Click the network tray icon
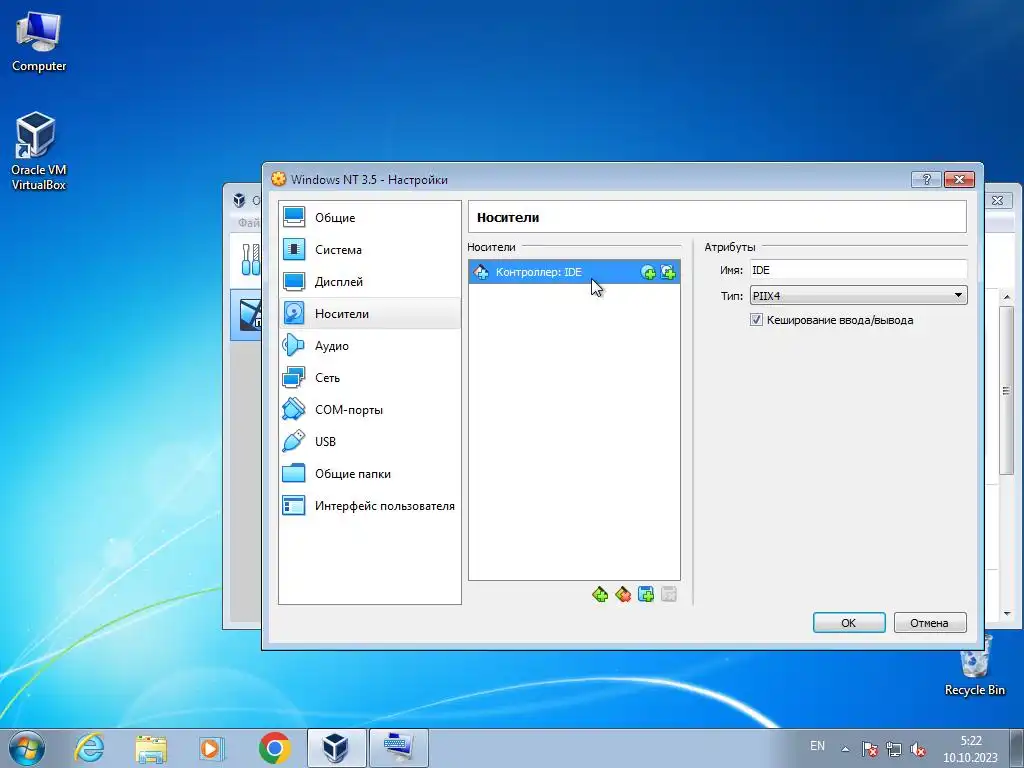Screen dimensions: 1024x768 893,748
